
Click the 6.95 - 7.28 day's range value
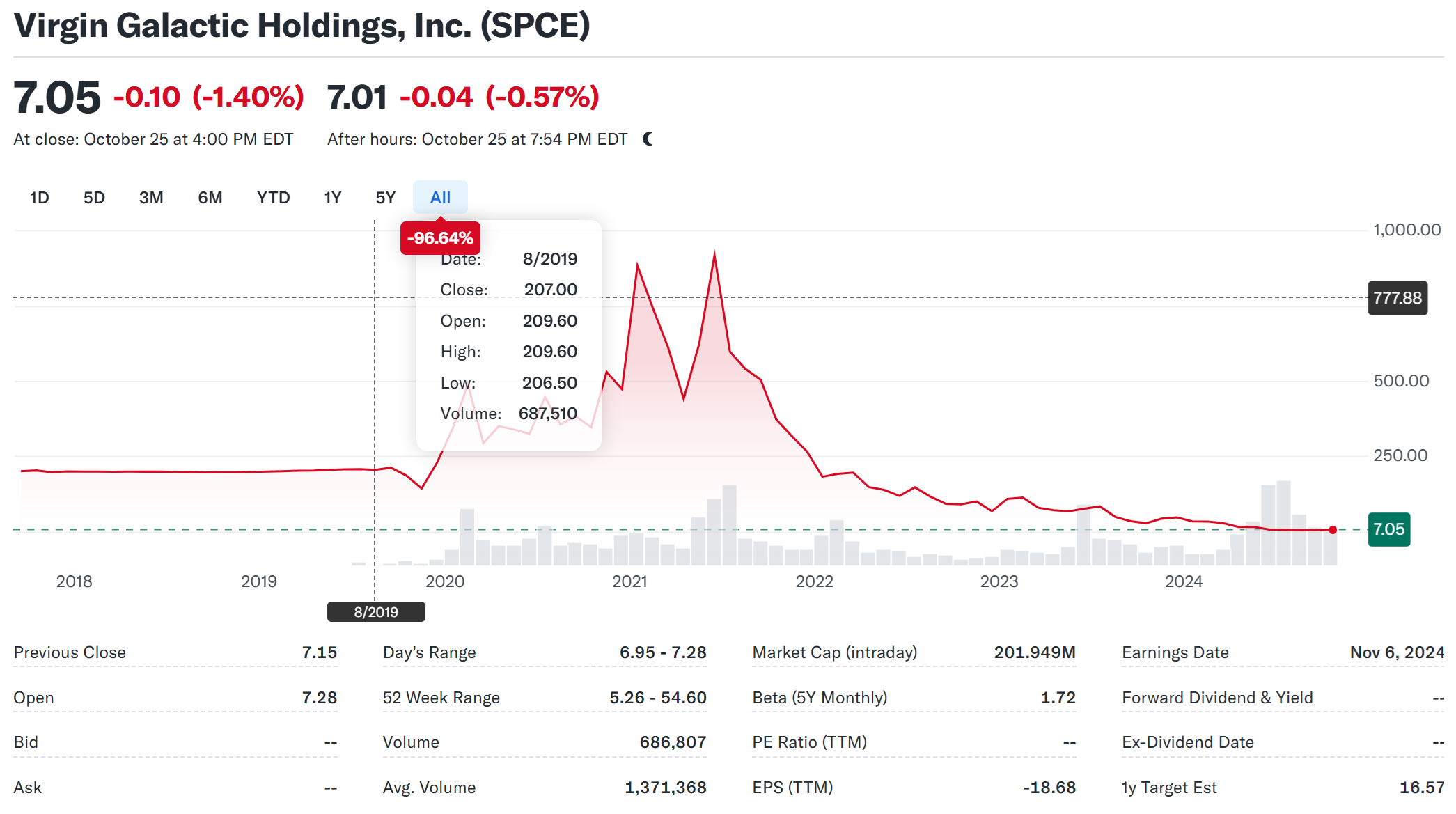tap(663, 652)
